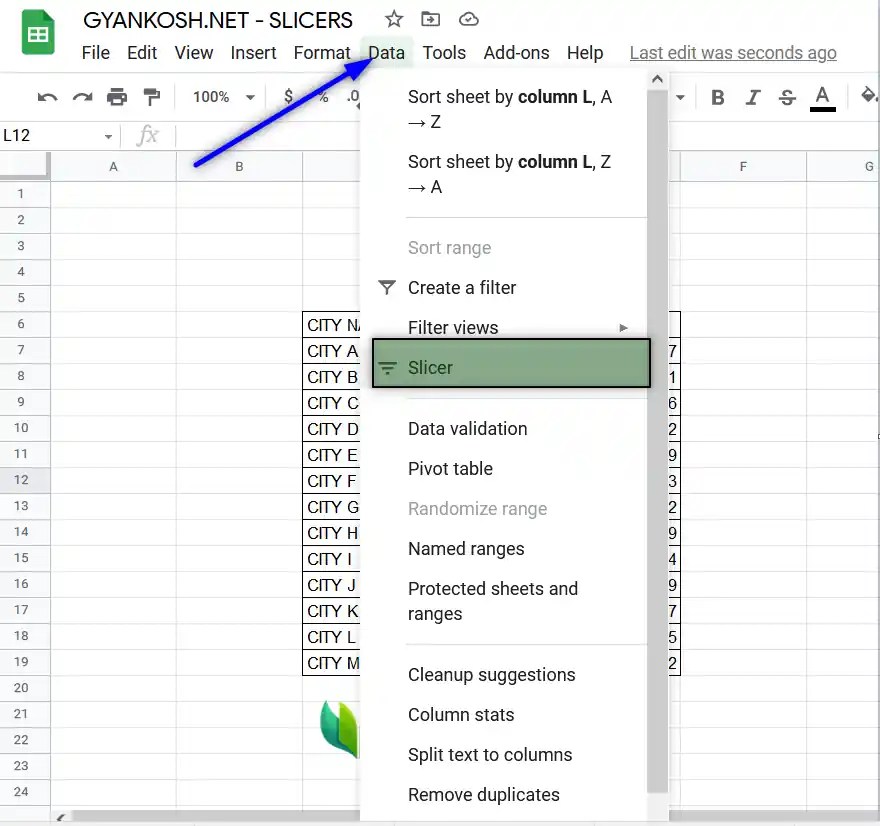Select the Redo icon
This screenshot has width=880, height=826.
click(x=84, y=96)
